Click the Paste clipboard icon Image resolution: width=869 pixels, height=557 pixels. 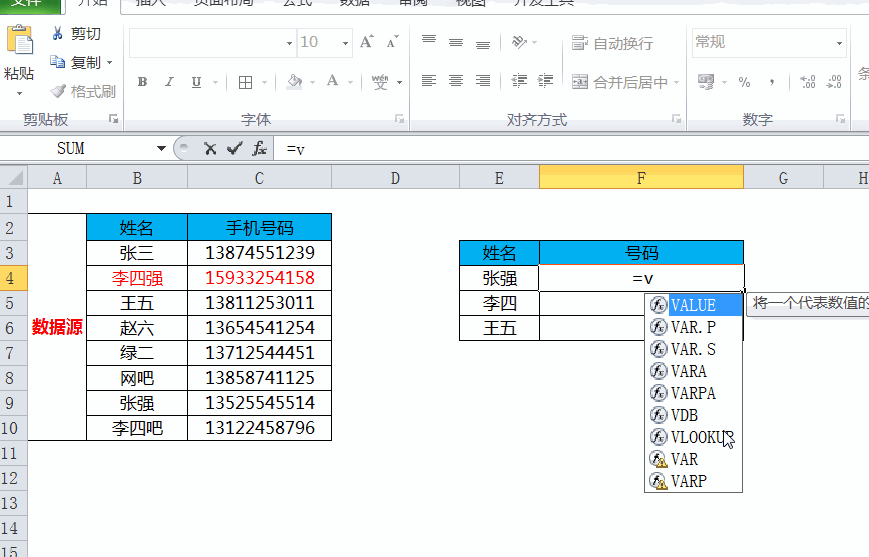[20, 40]
